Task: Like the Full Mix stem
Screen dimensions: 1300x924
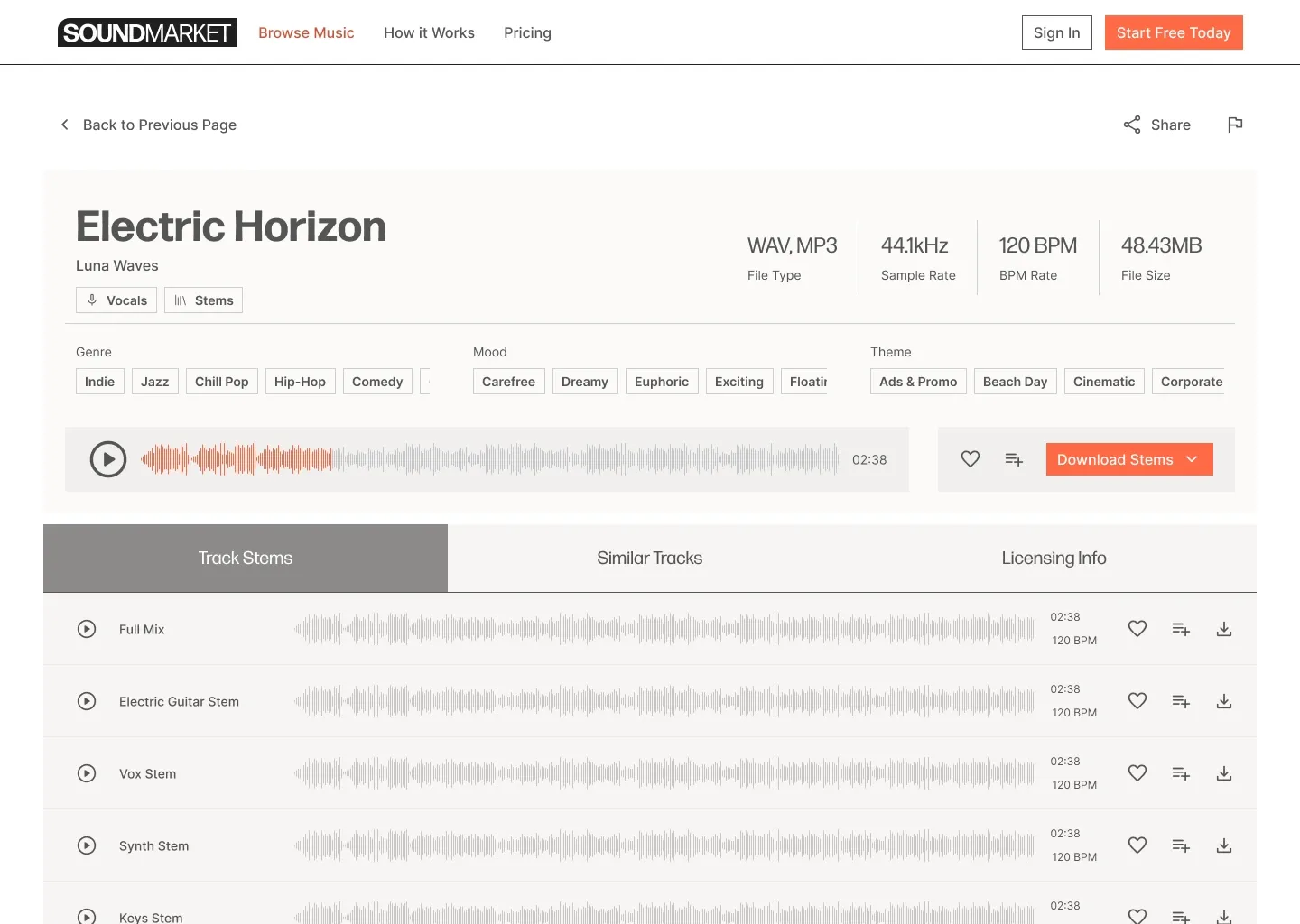Action: [1137, 629]
